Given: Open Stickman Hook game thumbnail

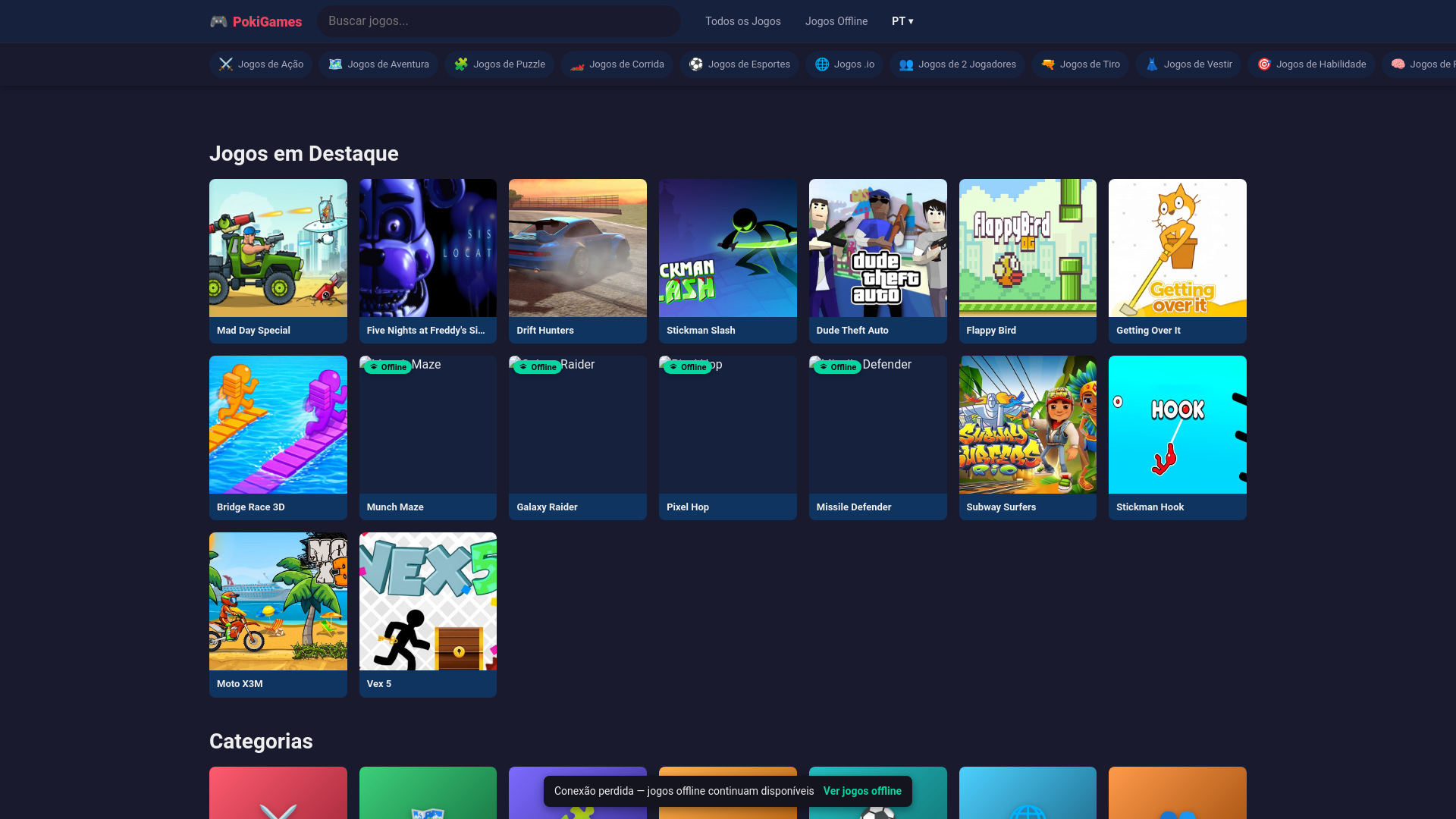Looking at the screenshot, I should [1178, 425].
